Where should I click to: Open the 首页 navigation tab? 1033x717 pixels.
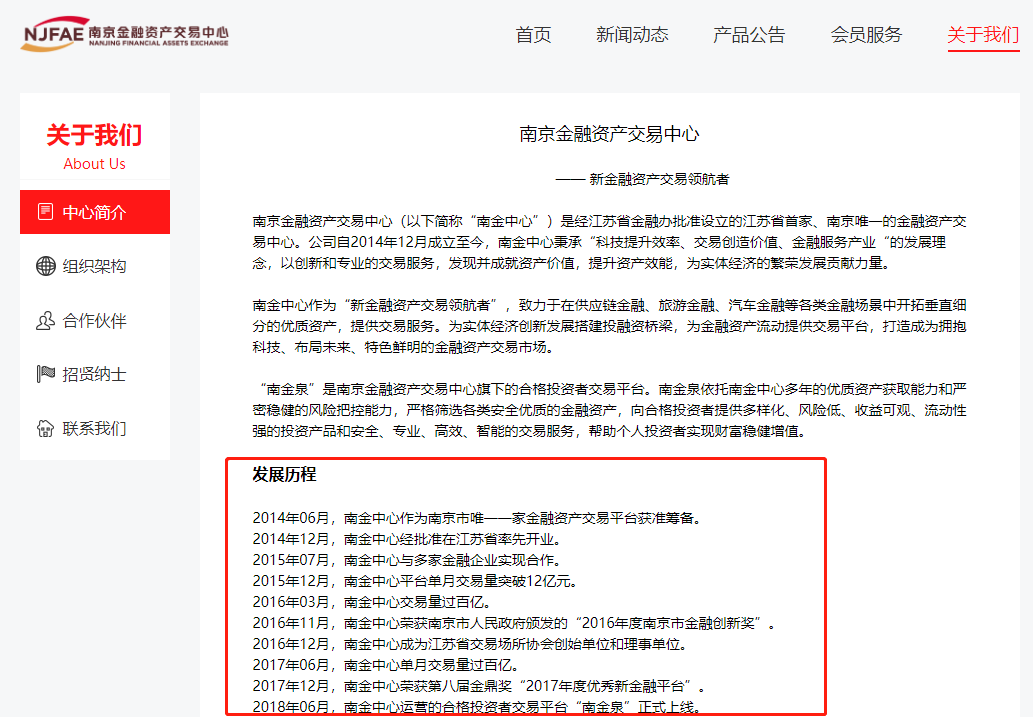click(533, 34)
